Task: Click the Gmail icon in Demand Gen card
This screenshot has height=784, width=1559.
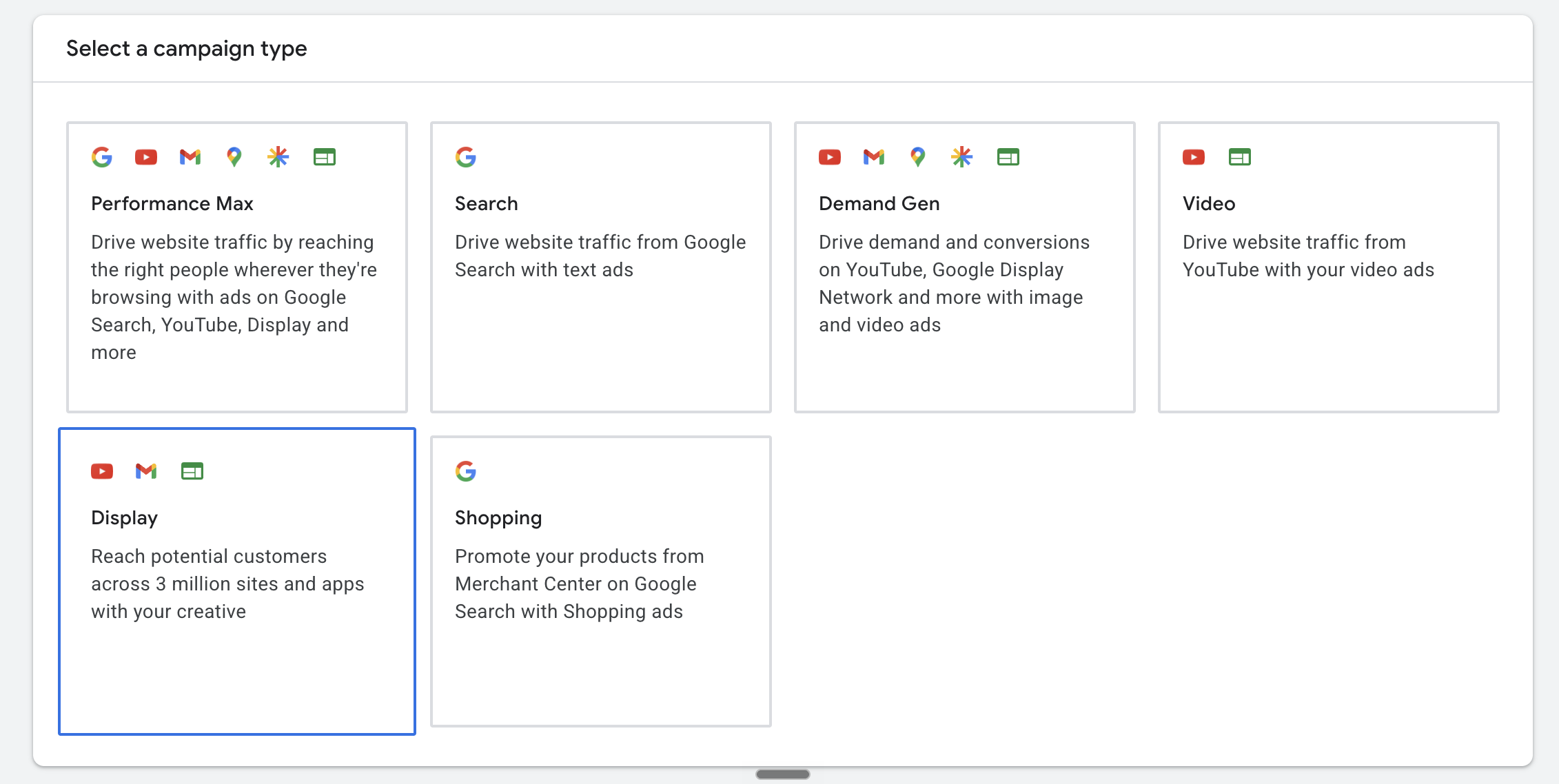Action: (874, 157)
